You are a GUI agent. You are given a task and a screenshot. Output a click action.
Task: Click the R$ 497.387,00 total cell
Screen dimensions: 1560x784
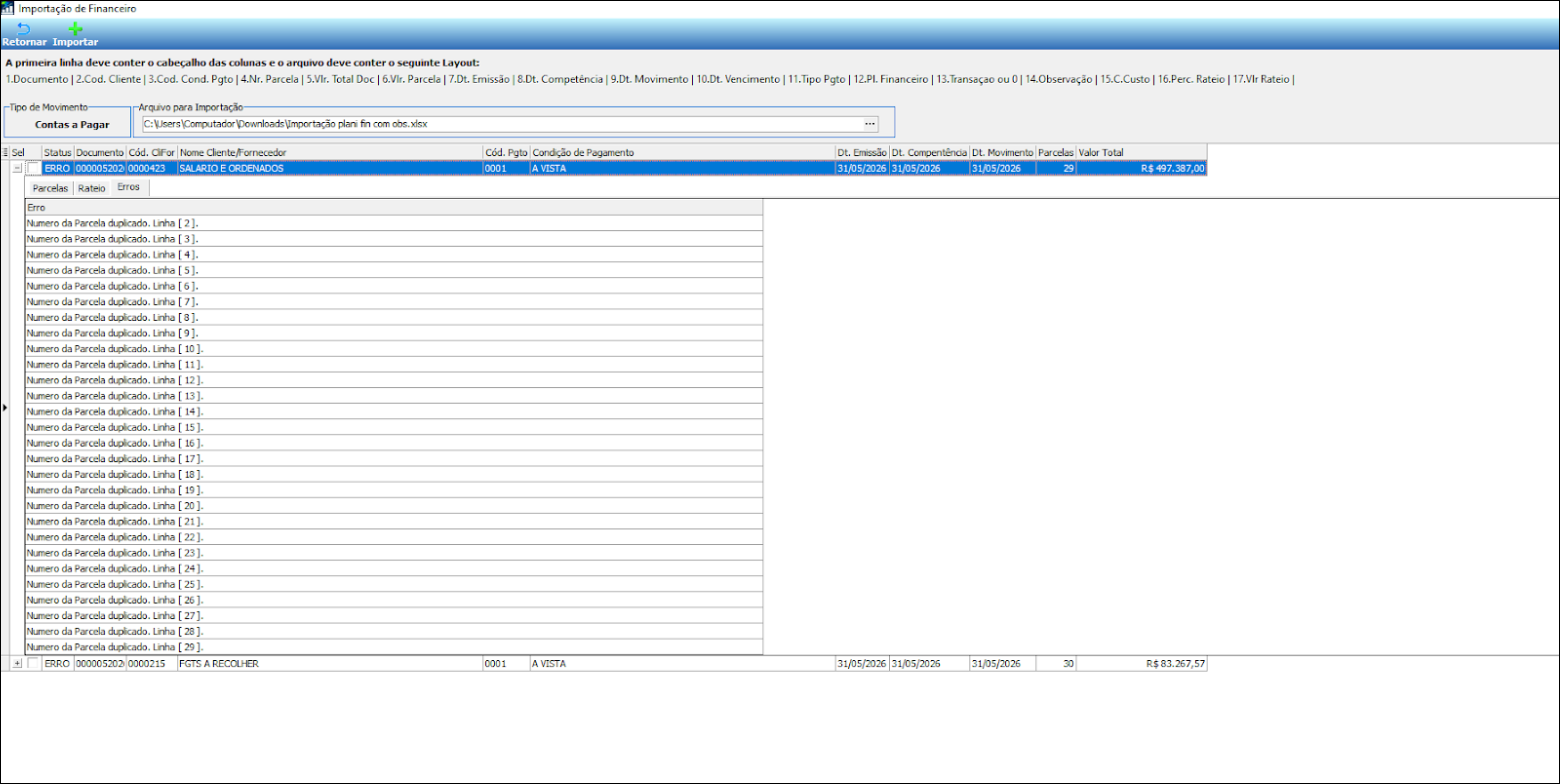click(1141, 168)
